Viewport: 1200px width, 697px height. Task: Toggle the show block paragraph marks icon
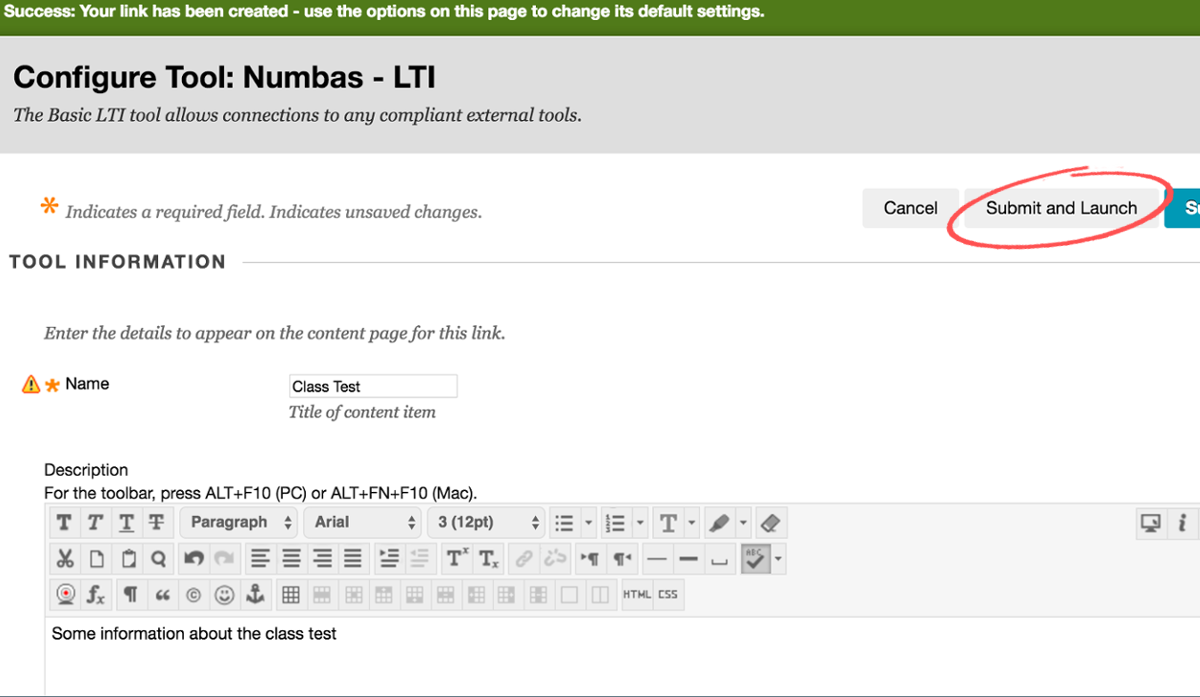point(130,595)
